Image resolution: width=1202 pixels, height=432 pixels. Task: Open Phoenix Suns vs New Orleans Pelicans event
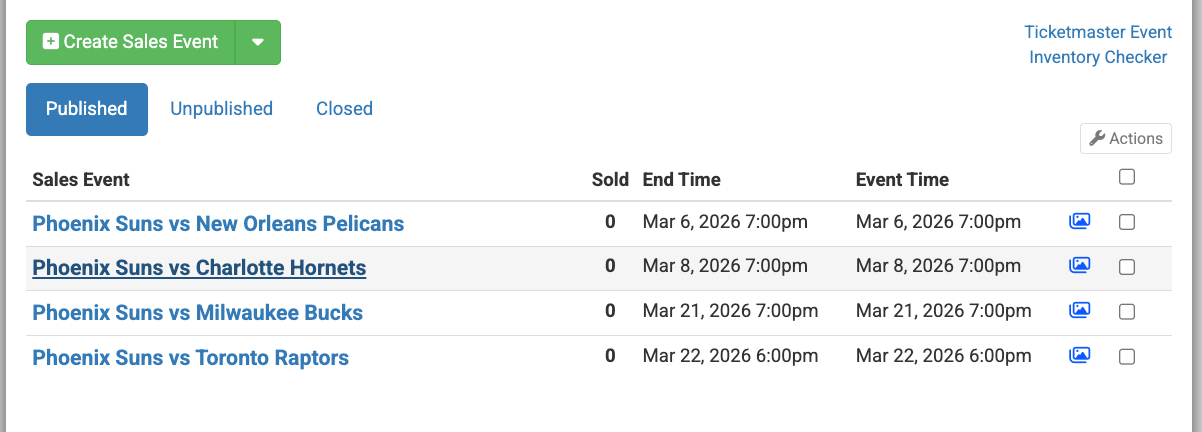coord(218,223)
